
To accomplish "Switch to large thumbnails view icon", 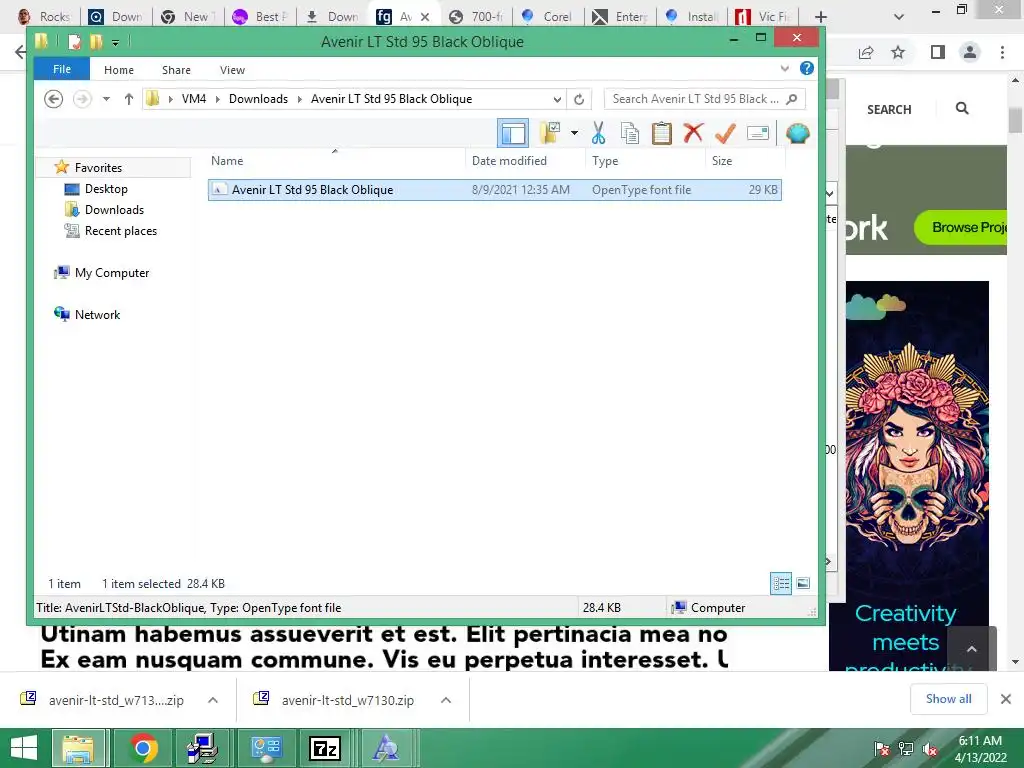I will (x=803, y=583).
